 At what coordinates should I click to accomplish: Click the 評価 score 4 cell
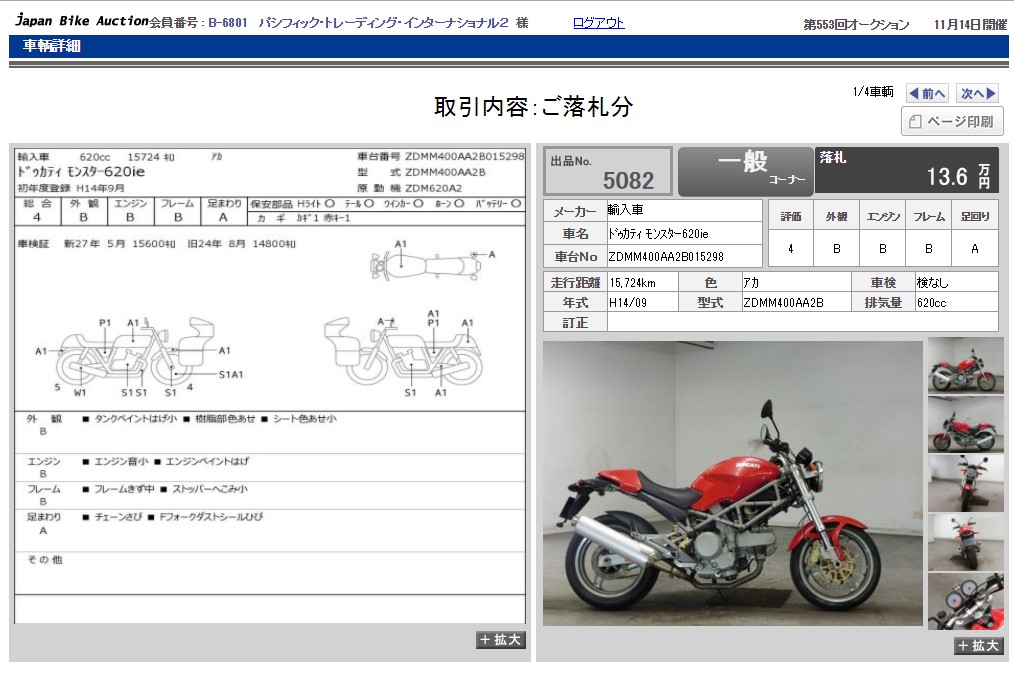click(x=790, y=248)
